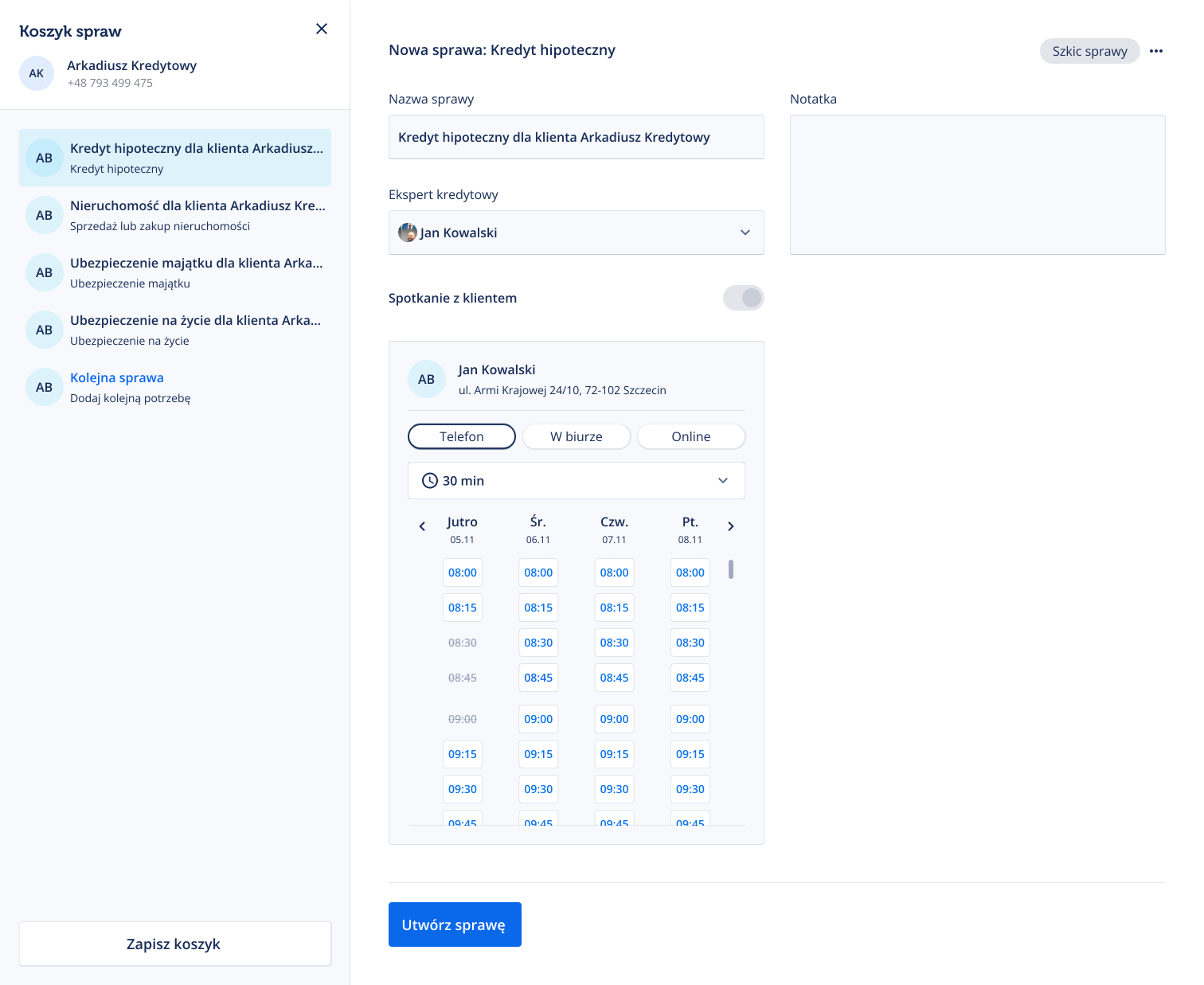Screen dimensions: 1204x985
Task: Close the Koszyk spraw panel
Action: pos(322,29)
